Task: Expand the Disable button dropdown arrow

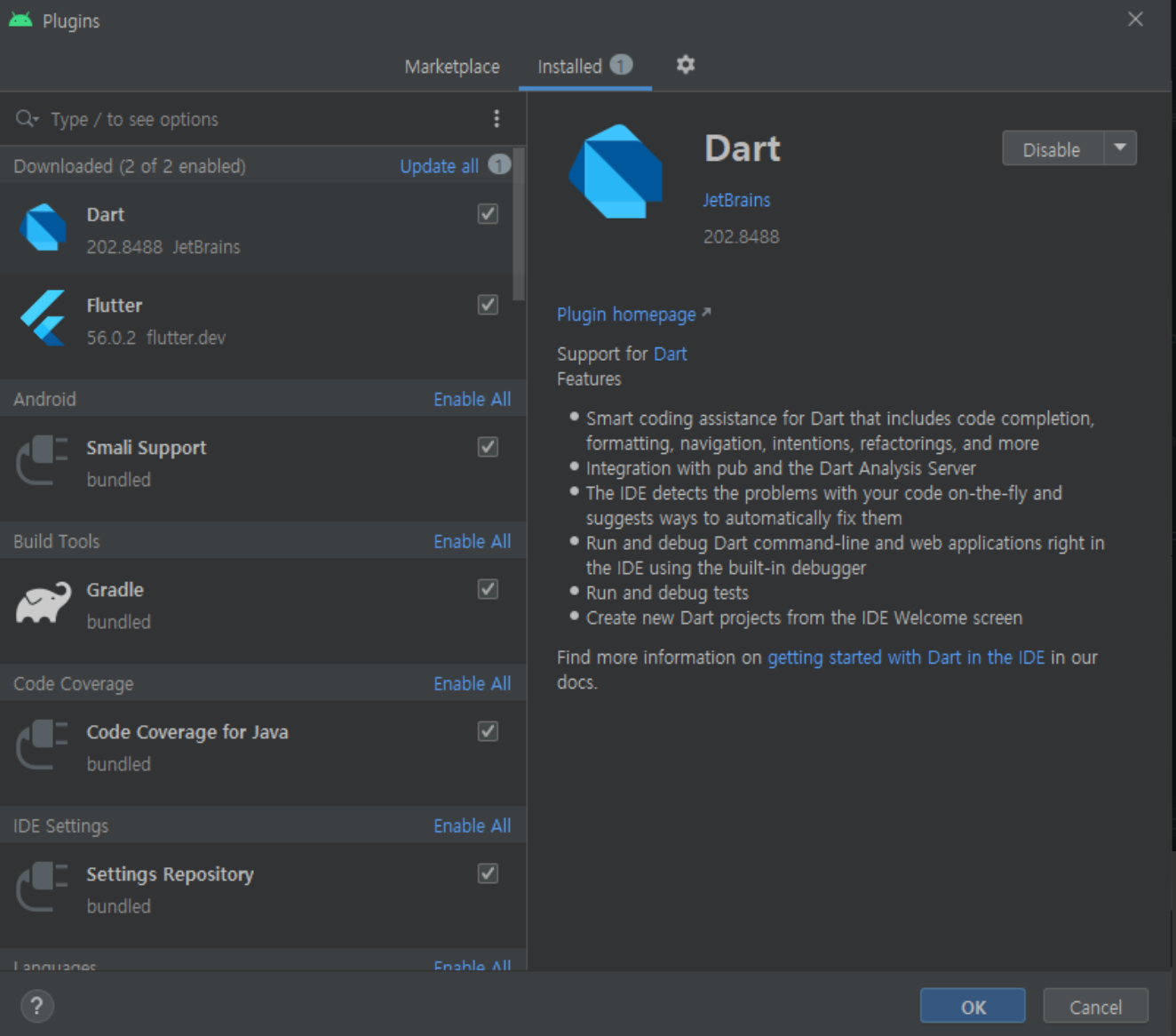Action: pyautogui.click(x=1120, y=148)
